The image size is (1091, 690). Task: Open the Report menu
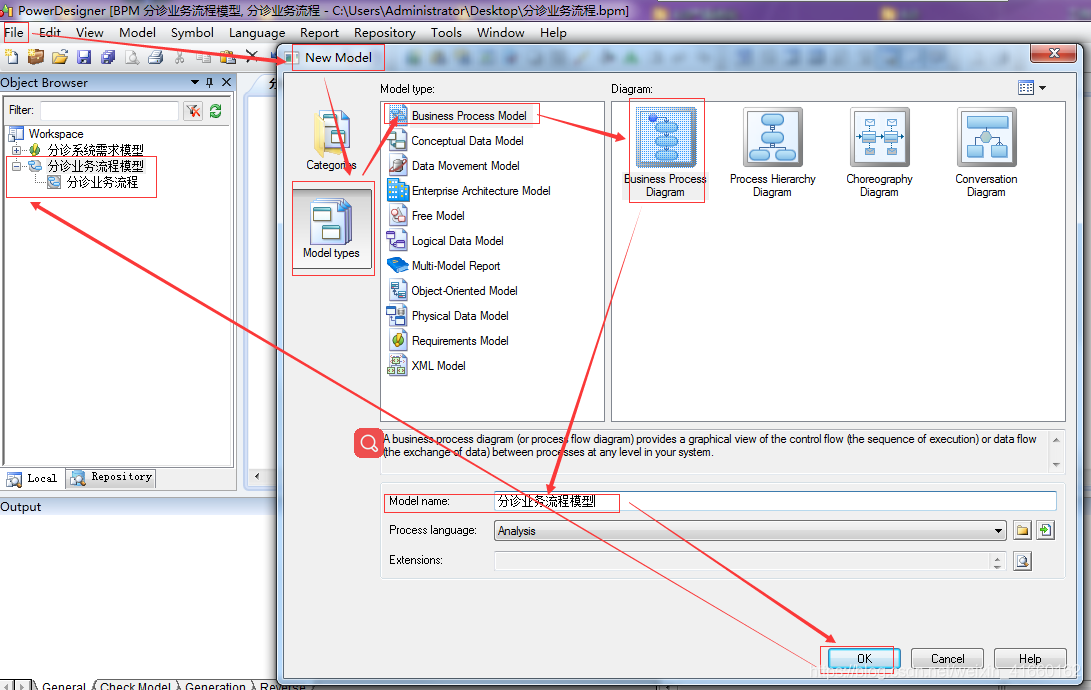click(319, 33)
